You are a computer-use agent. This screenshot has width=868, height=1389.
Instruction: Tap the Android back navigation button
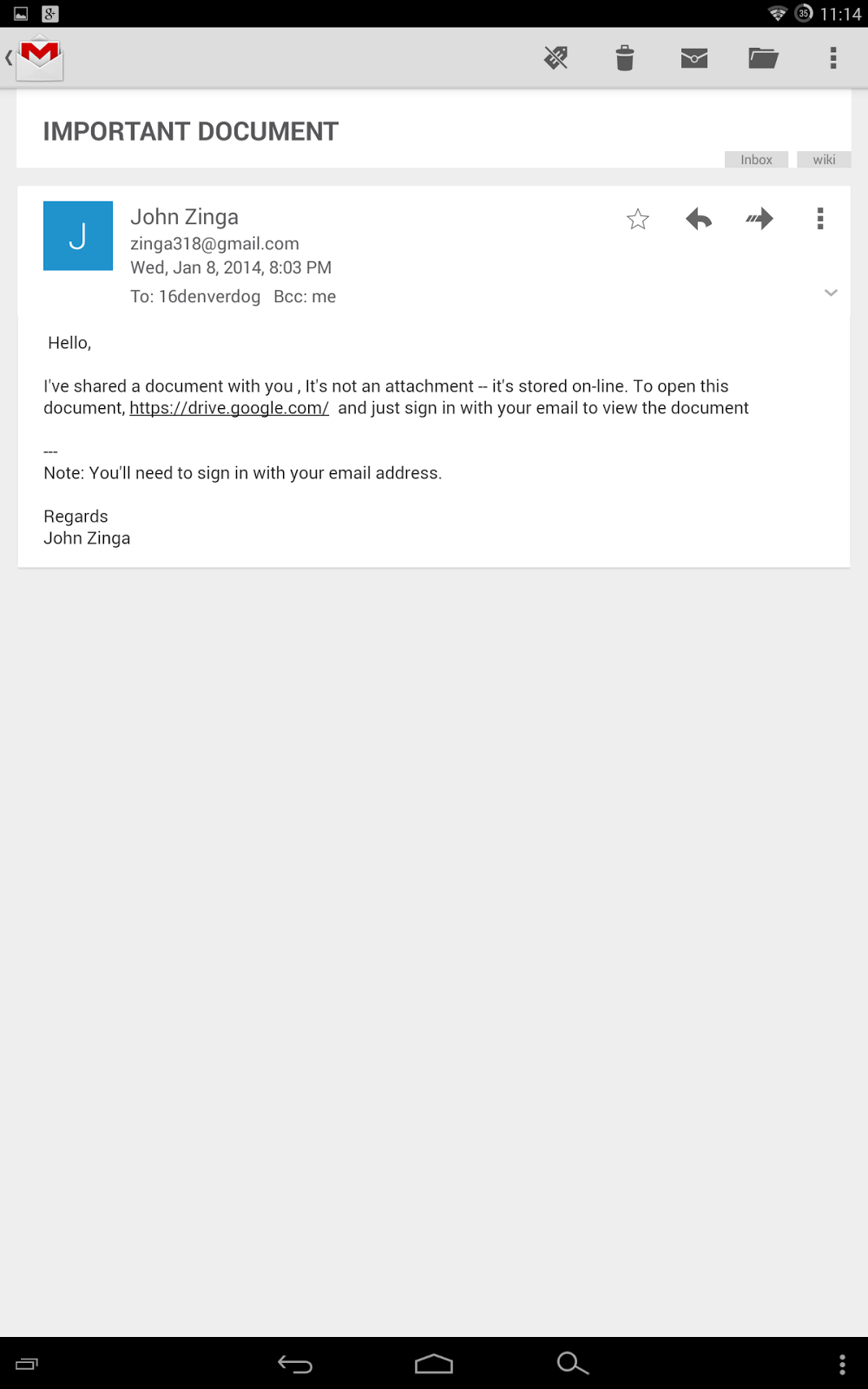[x=295, y=1364]
